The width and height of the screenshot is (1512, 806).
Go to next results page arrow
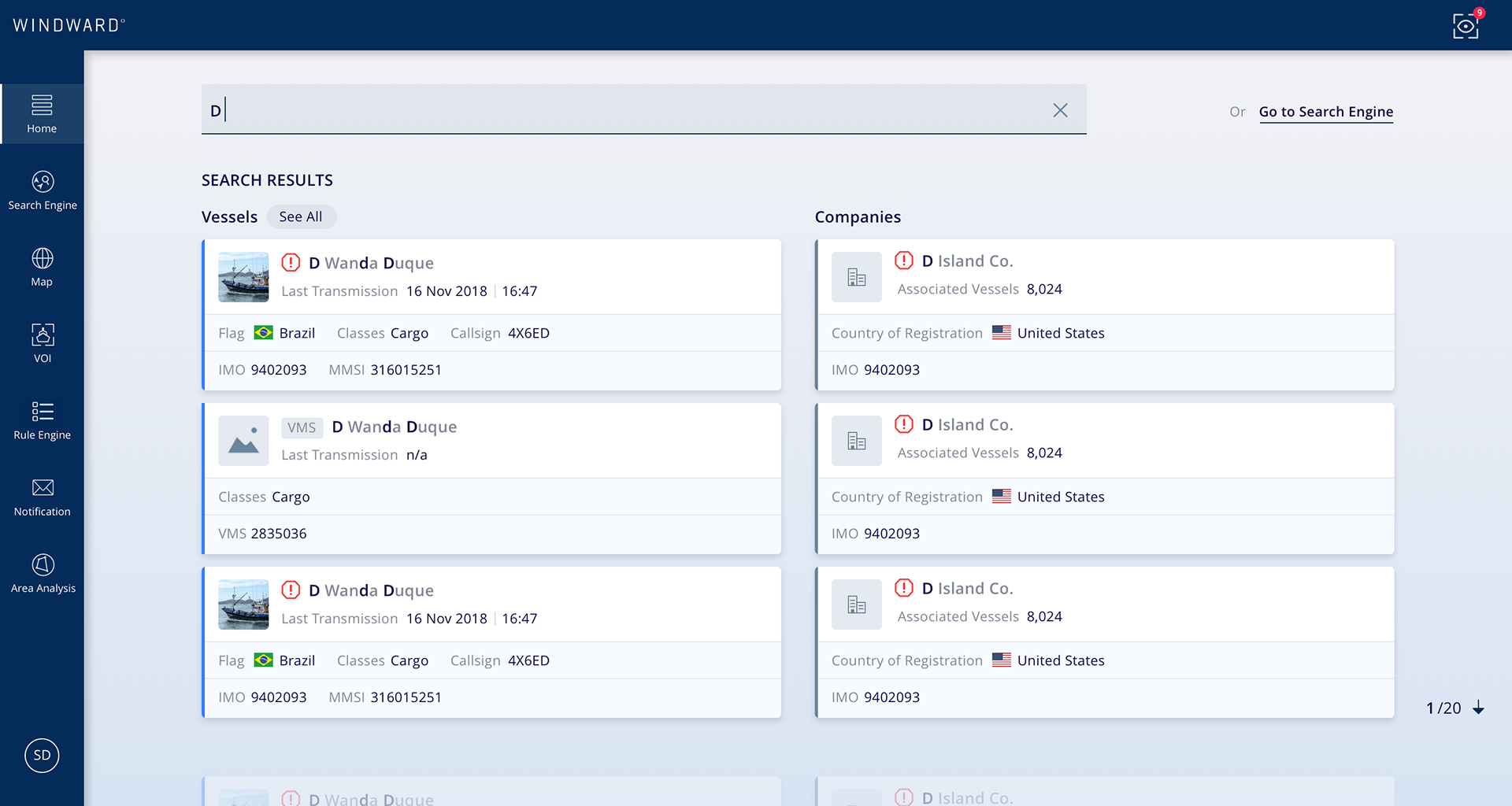point(1479,708)
